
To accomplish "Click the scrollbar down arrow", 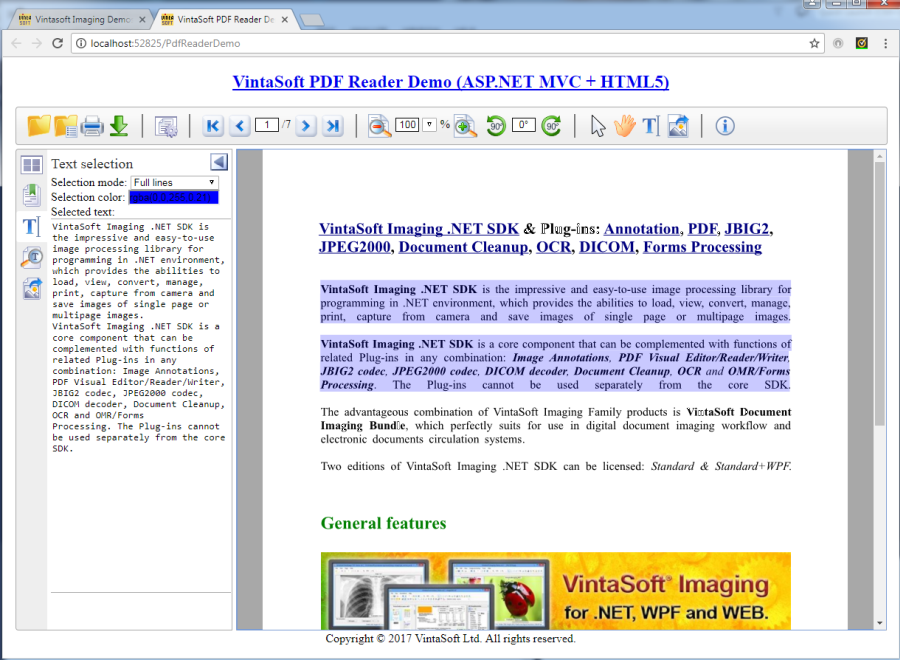I will tap(879, 623).
